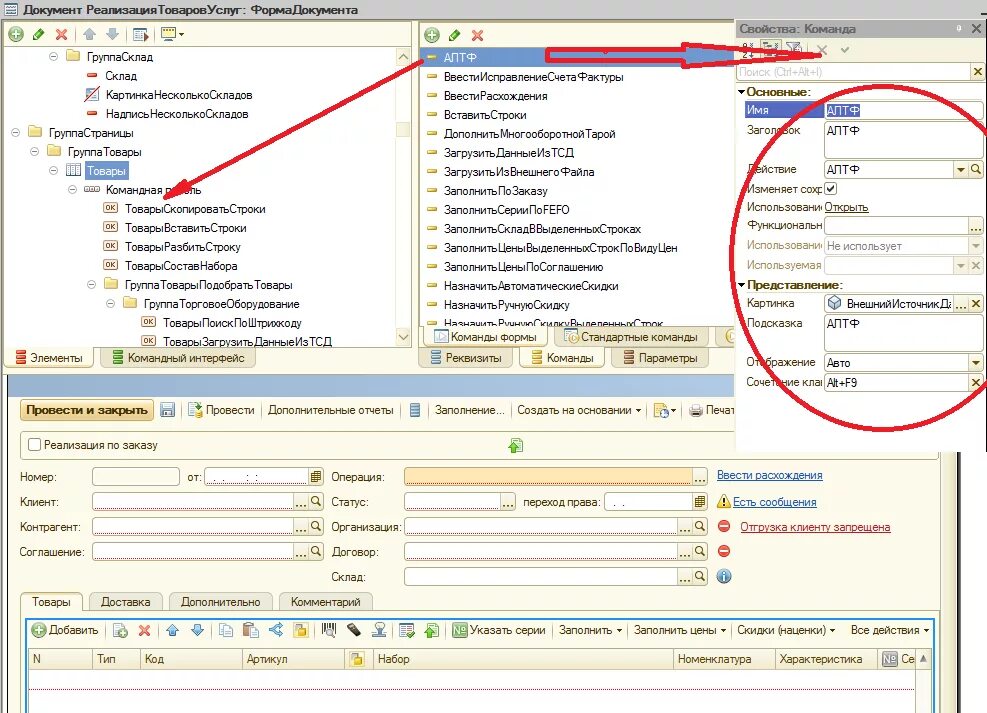Clear the properties search field

coord(978,72)
